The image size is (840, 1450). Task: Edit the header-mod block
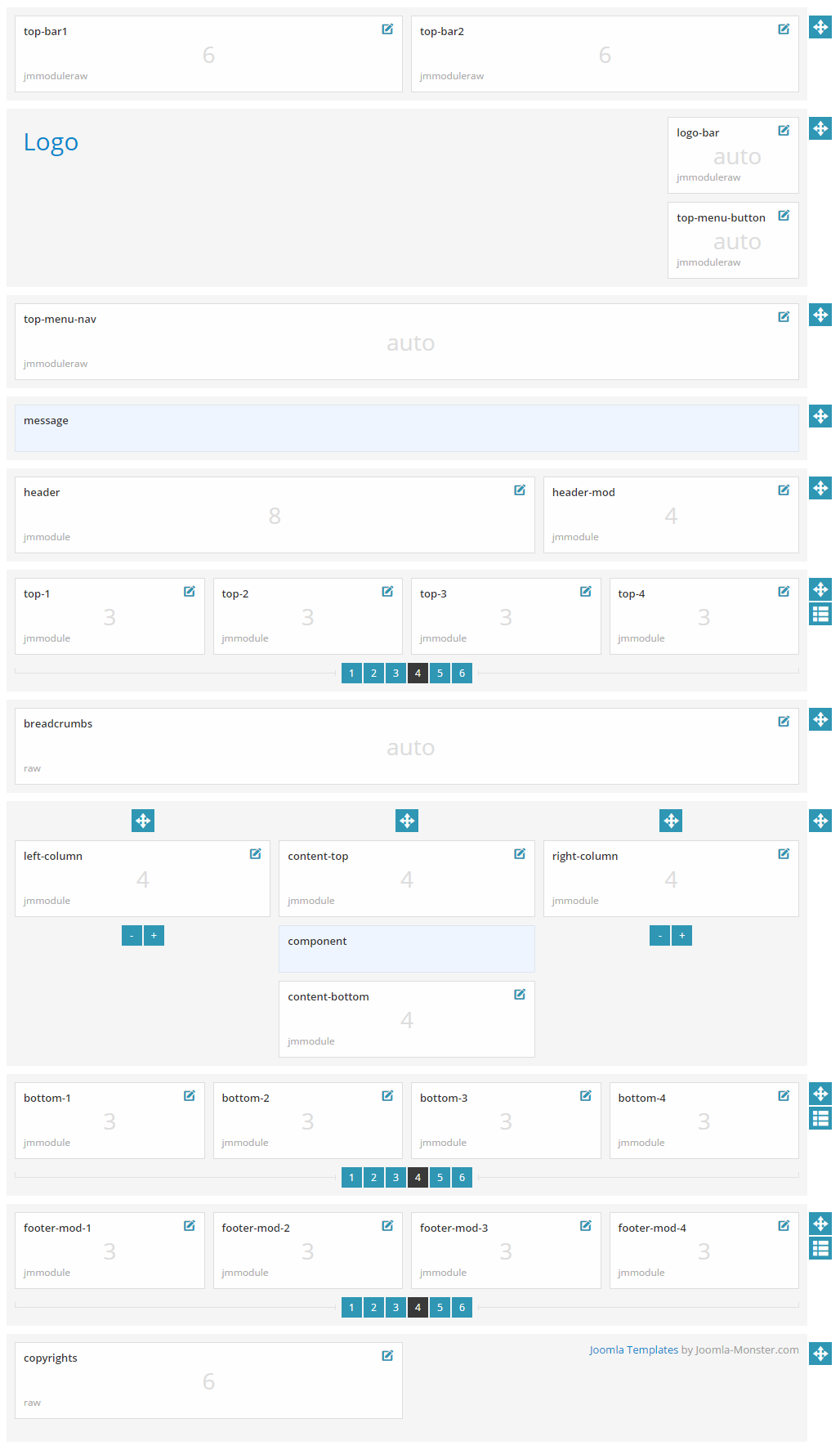[784, 490]
